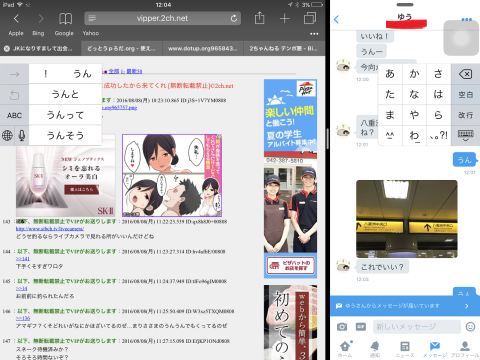Open Apple bookmark in favorites bar
Image resolution: width=480 pixels, height=360 pixels.
click(16, 33)
